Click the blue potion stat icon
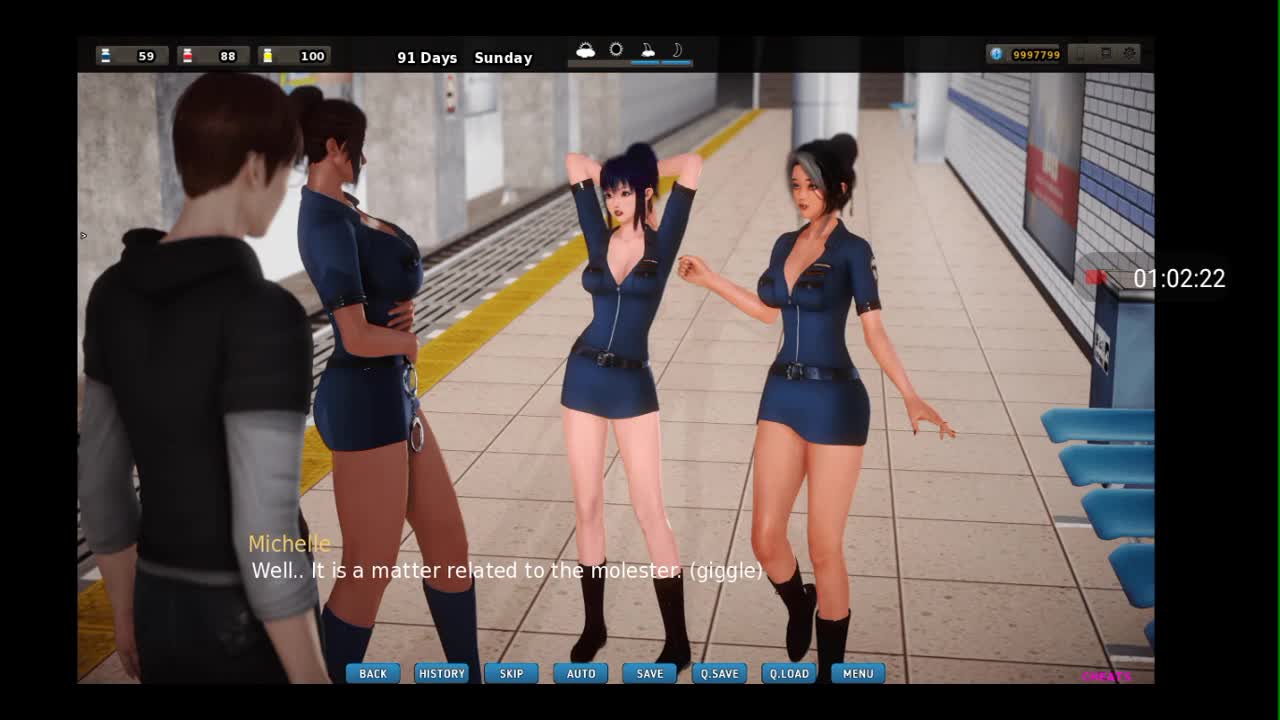 [x=106, y=56]
